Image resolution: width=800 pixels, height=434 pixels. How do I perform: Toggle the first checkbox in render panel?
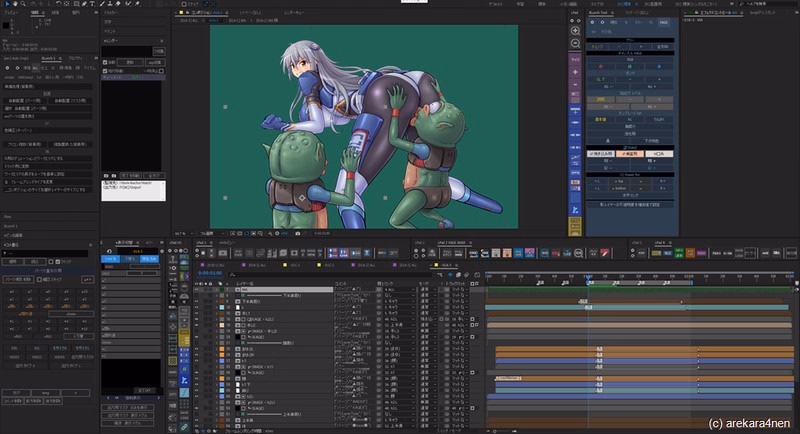click(x=106, y=62)
